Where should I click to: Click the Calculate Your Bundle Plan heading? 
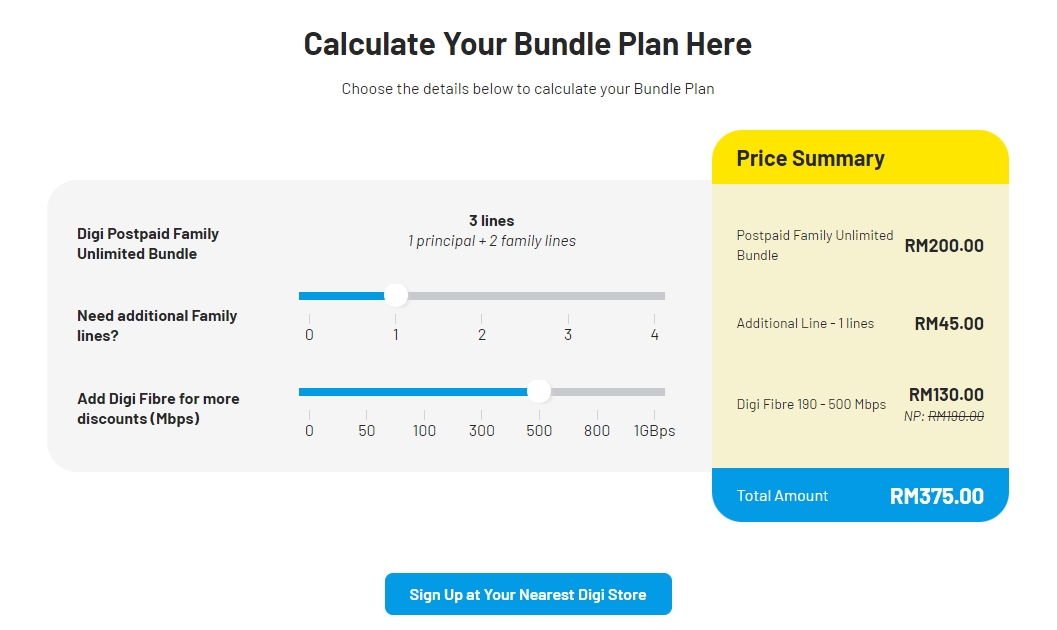click(x=527, y=44)
